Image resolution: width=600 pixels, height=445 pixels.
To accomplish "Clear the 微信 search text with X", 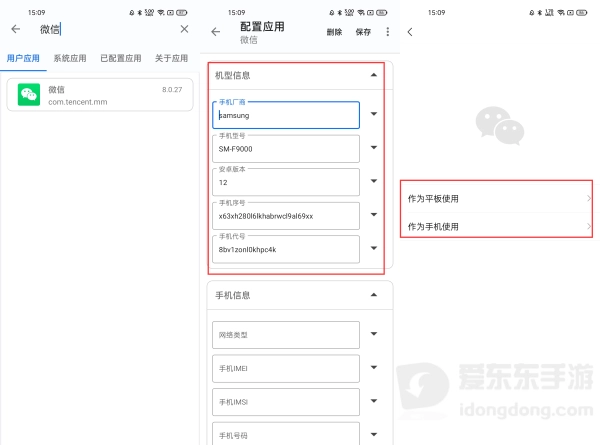I will pyautogui.click(x=184, y=29).
